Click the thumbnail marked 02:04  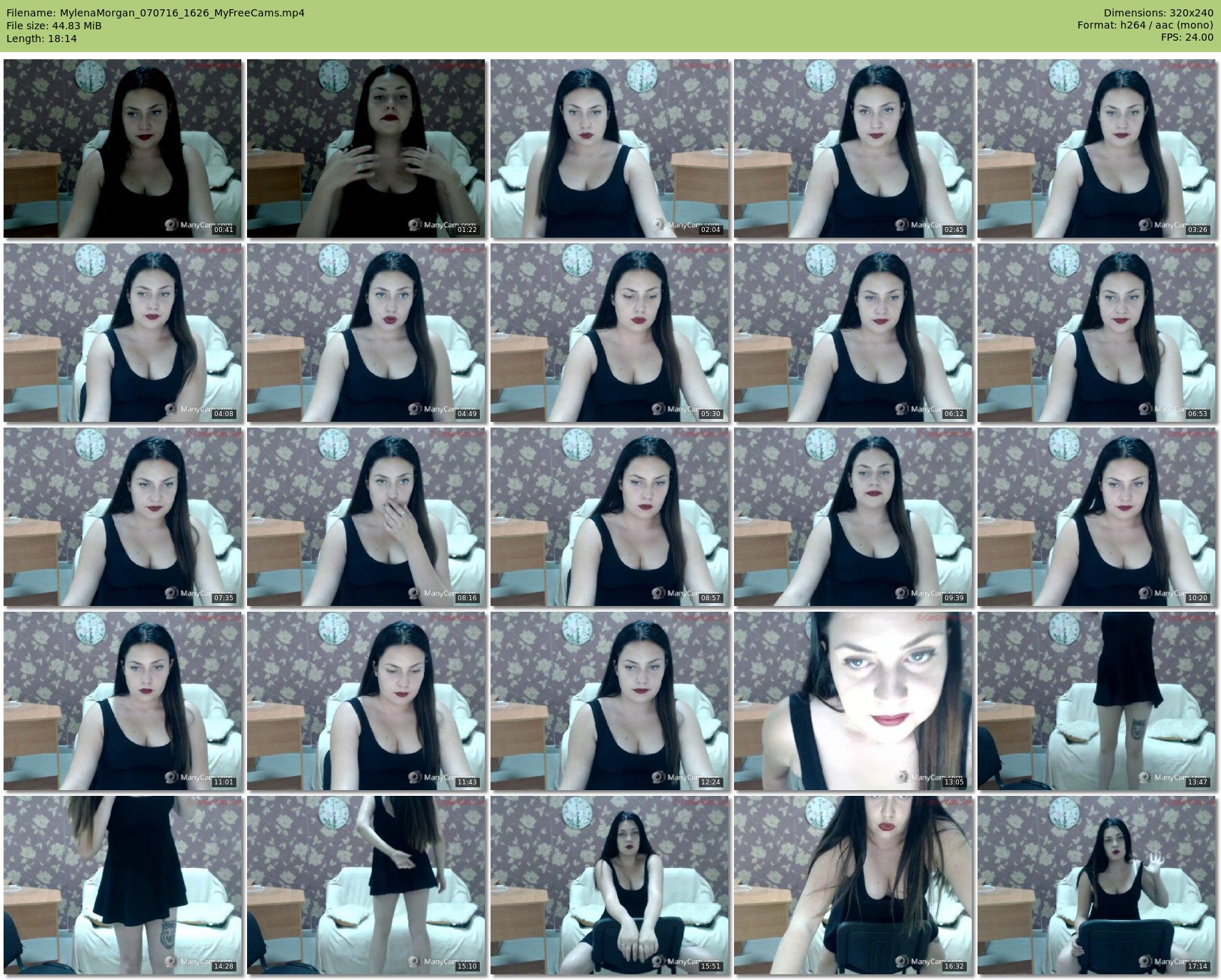click(x=609, y=148)
